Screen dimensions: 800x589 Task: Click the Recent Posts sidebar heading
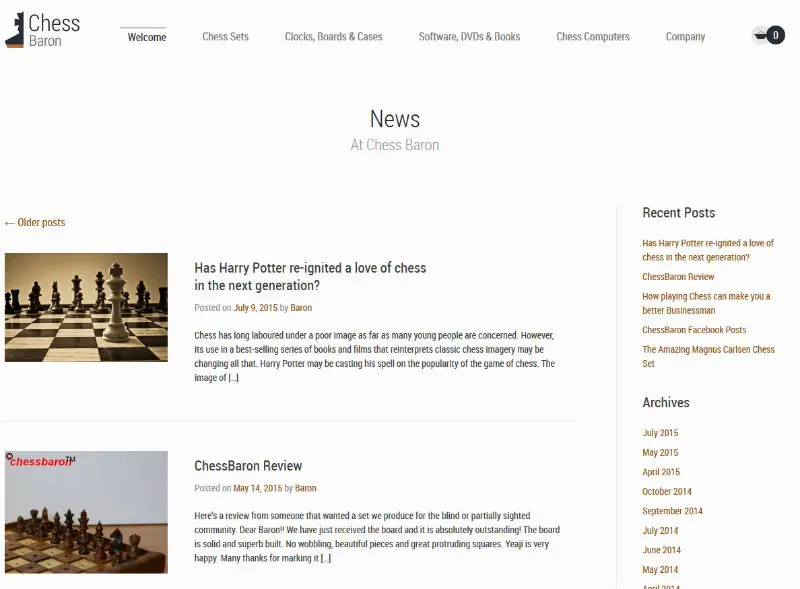pyautogui.click(x=679, y=213)
